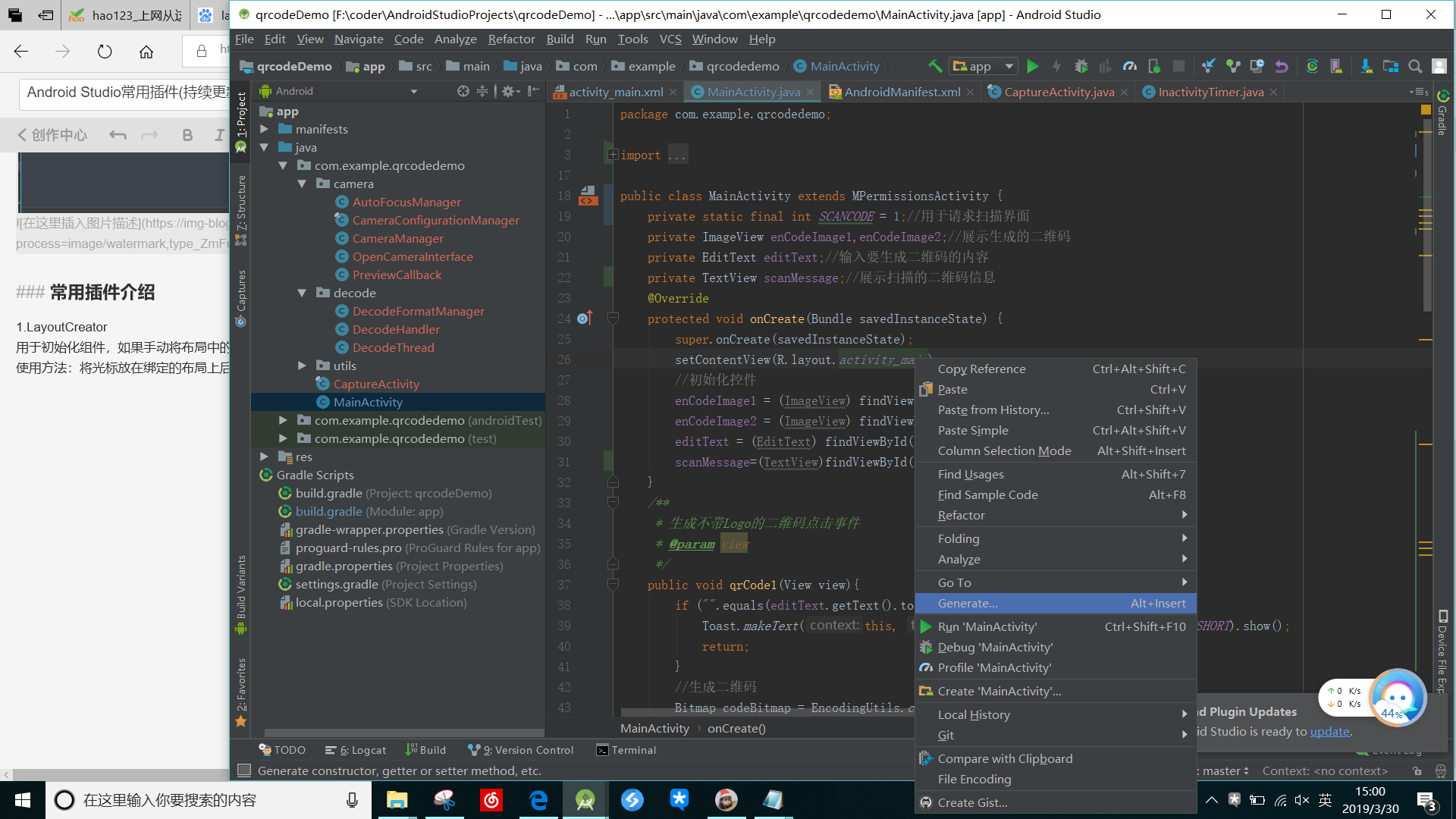Image resolution: width=1456 pixels, height=819 pixels.
Task: Click the update link in the plugin notification
Action: pos(1329,732)
